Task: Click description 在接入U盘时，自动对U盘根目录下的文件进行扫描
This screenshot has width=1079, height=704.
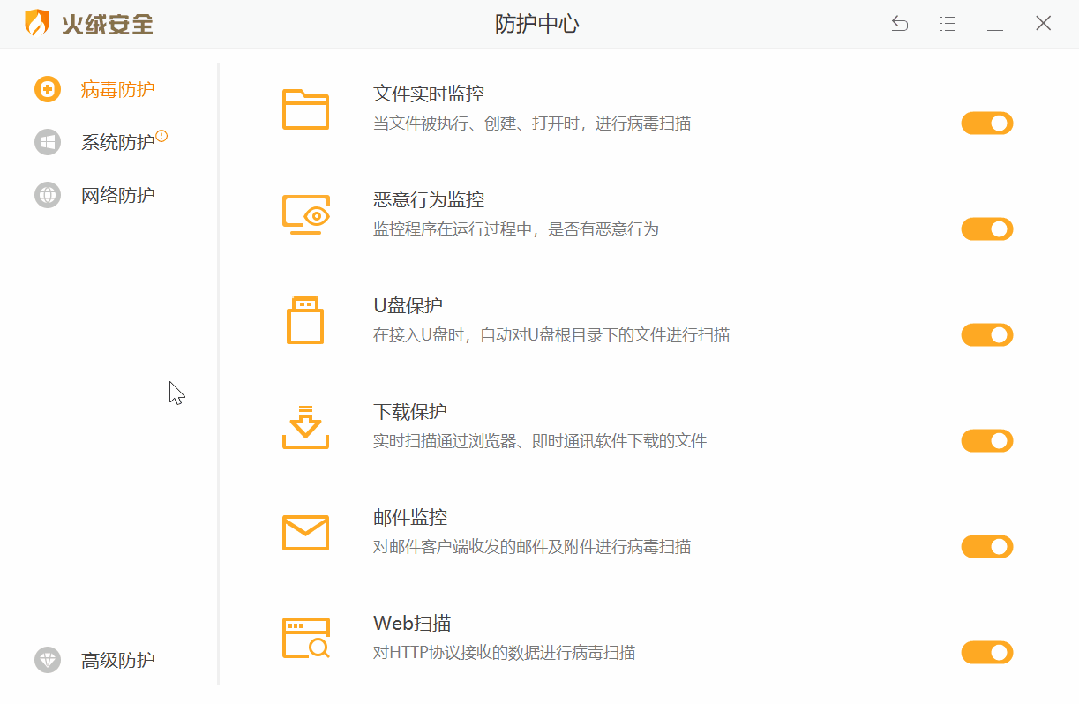Action: click(551, 335)
